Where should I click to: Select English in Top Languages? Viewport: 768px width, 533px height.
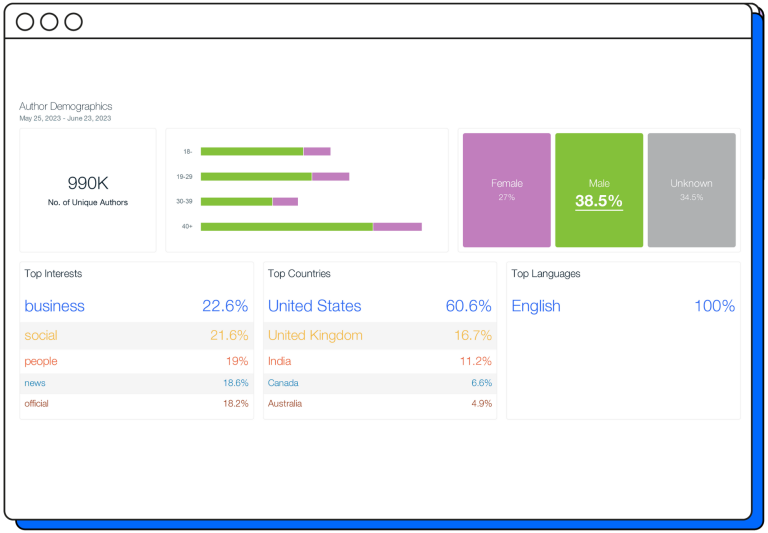click(x=536, y=306)
